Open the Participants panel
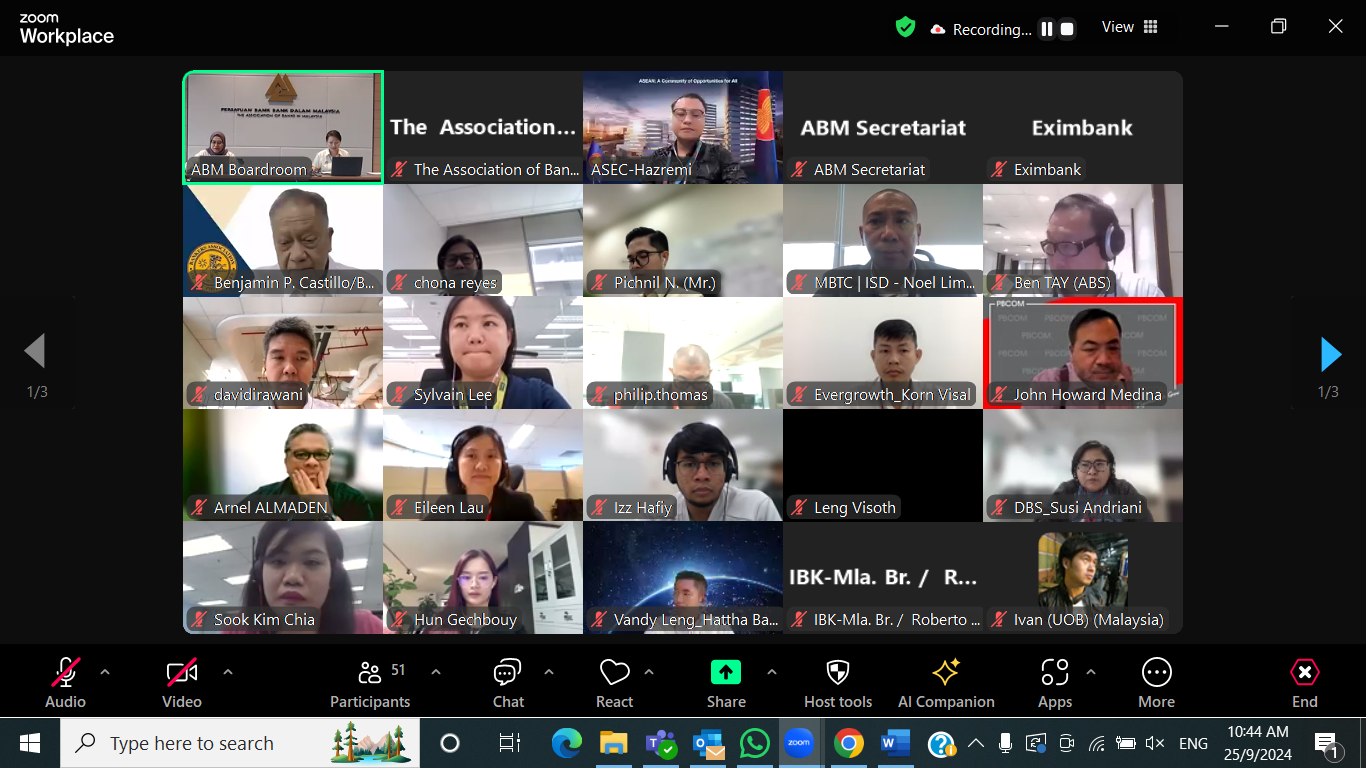Viewport: 1366px width, 768px height. (x=370, y=682)
